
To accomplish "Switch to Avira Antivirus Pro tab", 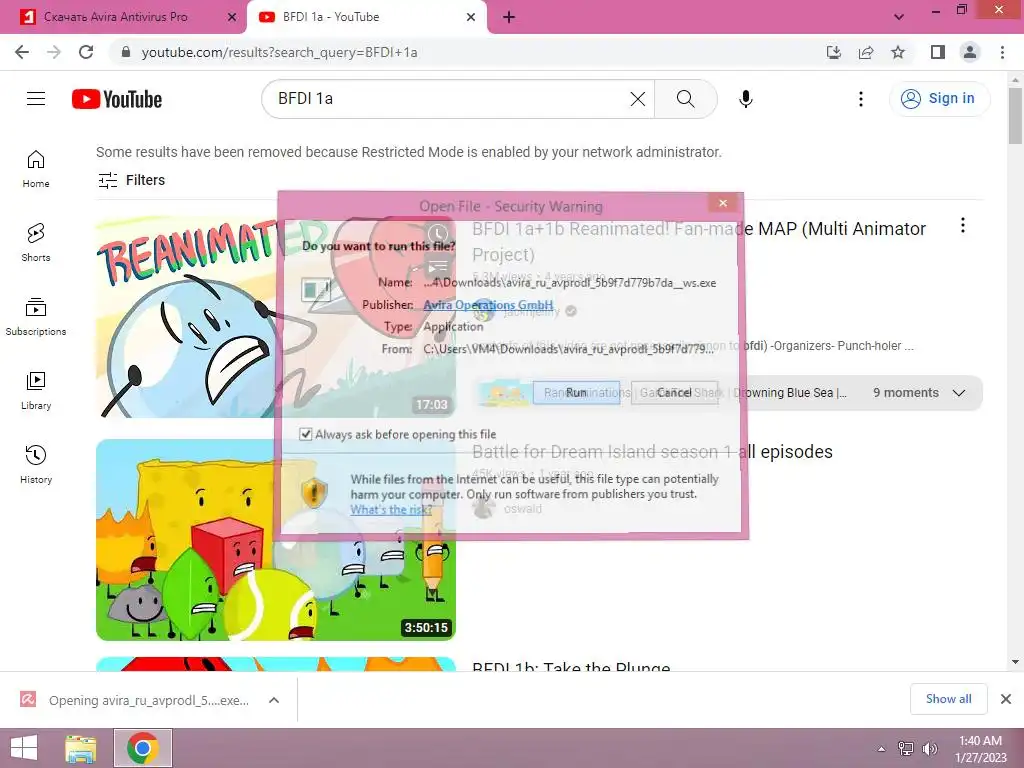I will coord(123,17).
